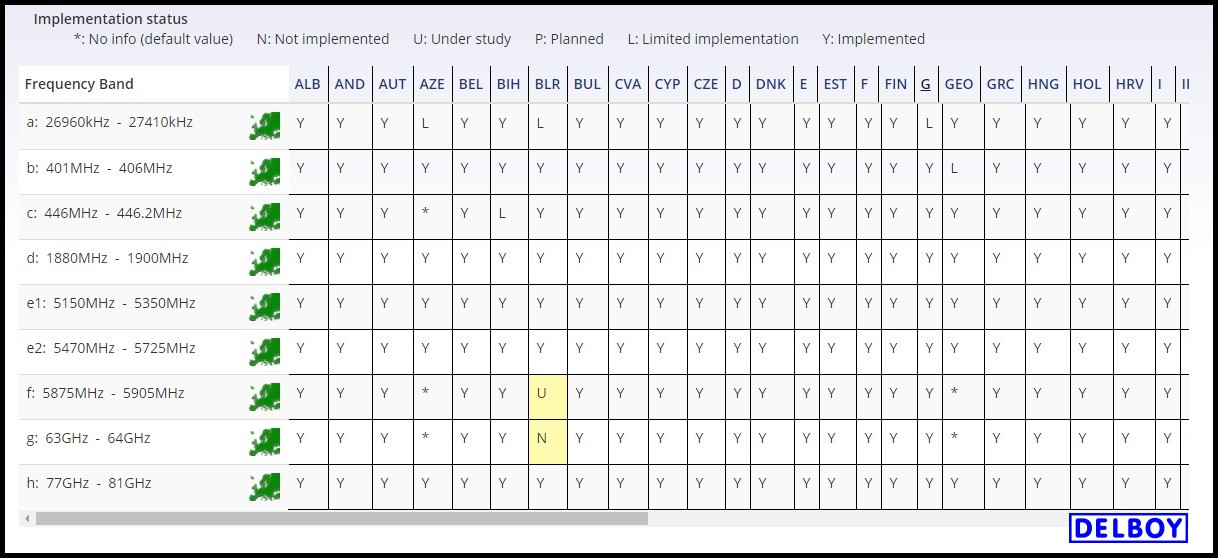The image size is (1218, 558).
Task: Click map icon for band h 77GHz - 81GHz
Action: (265, 486)
